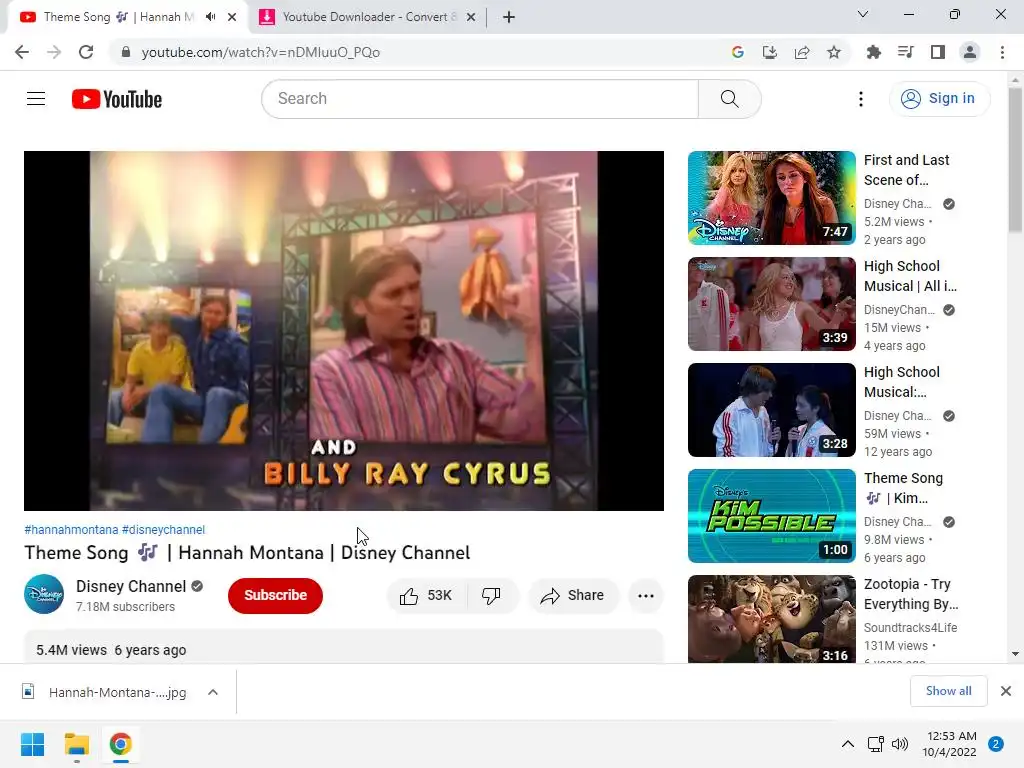Click the Google icon in address bar
The image size is (1024, 768).
pos(738,52)
